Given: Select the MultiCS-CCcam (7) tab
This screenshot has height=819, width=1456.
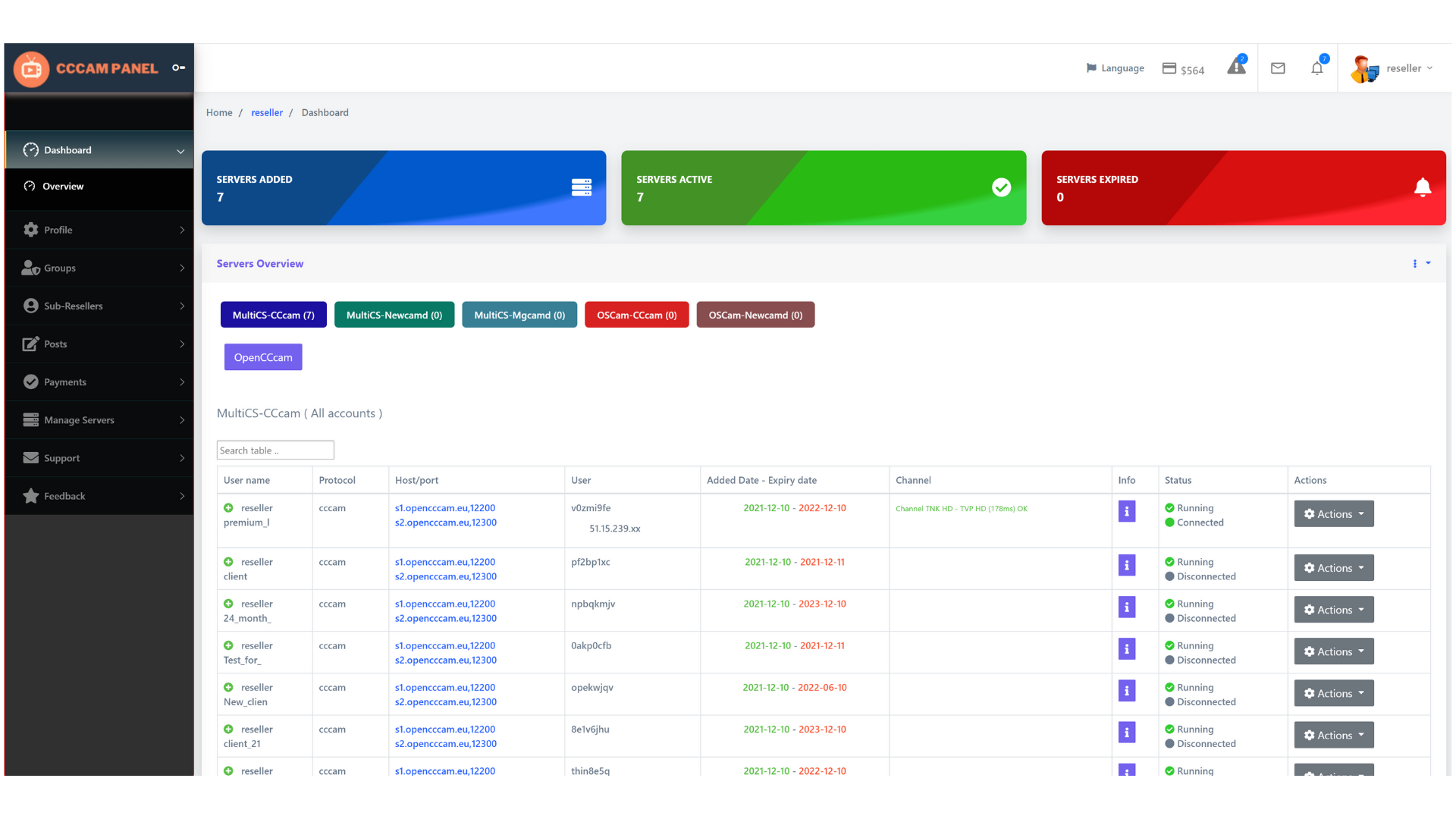Looking at the screenshot, I should pyautogui.click(x=274, y=315).
